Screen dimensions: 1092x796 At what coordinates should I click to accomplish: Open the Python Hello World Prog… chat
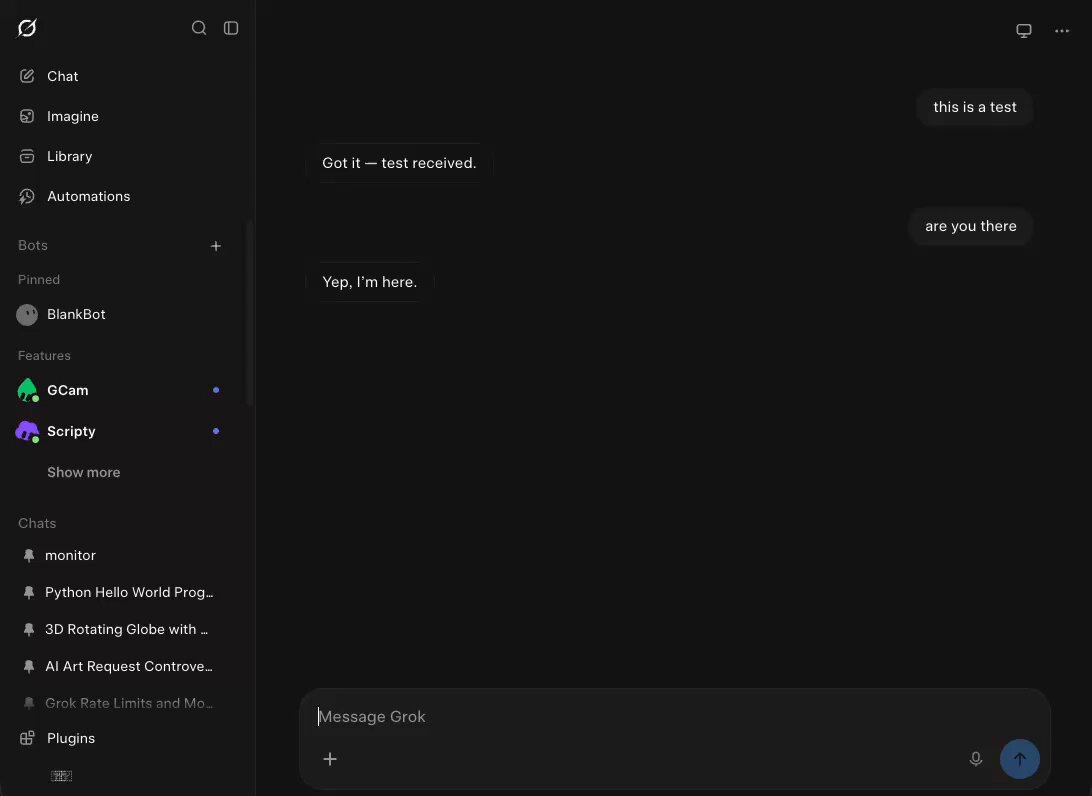point(129,593)
